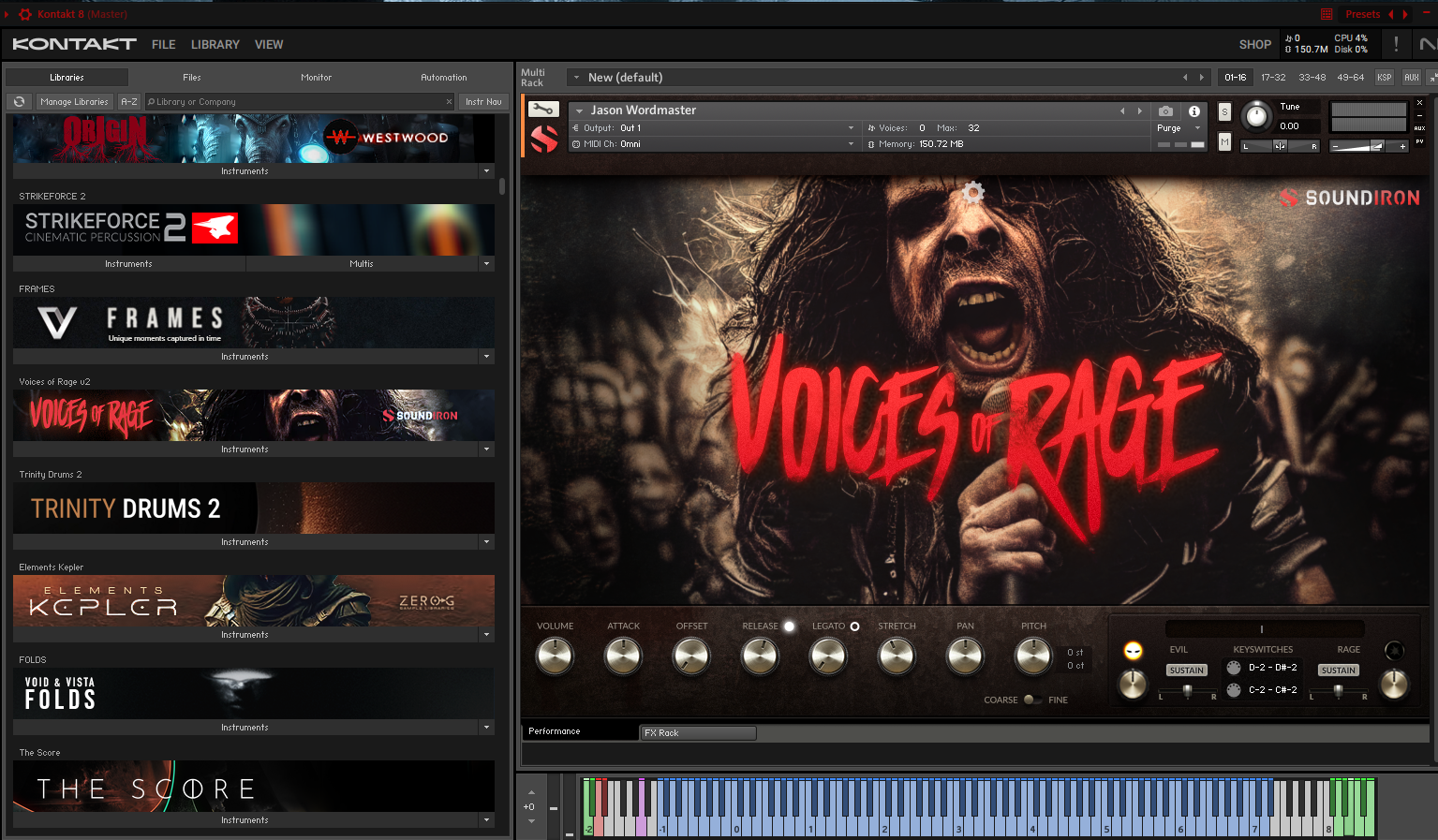
Task: Switch to the Files tab
Action: tap(191, 78)
